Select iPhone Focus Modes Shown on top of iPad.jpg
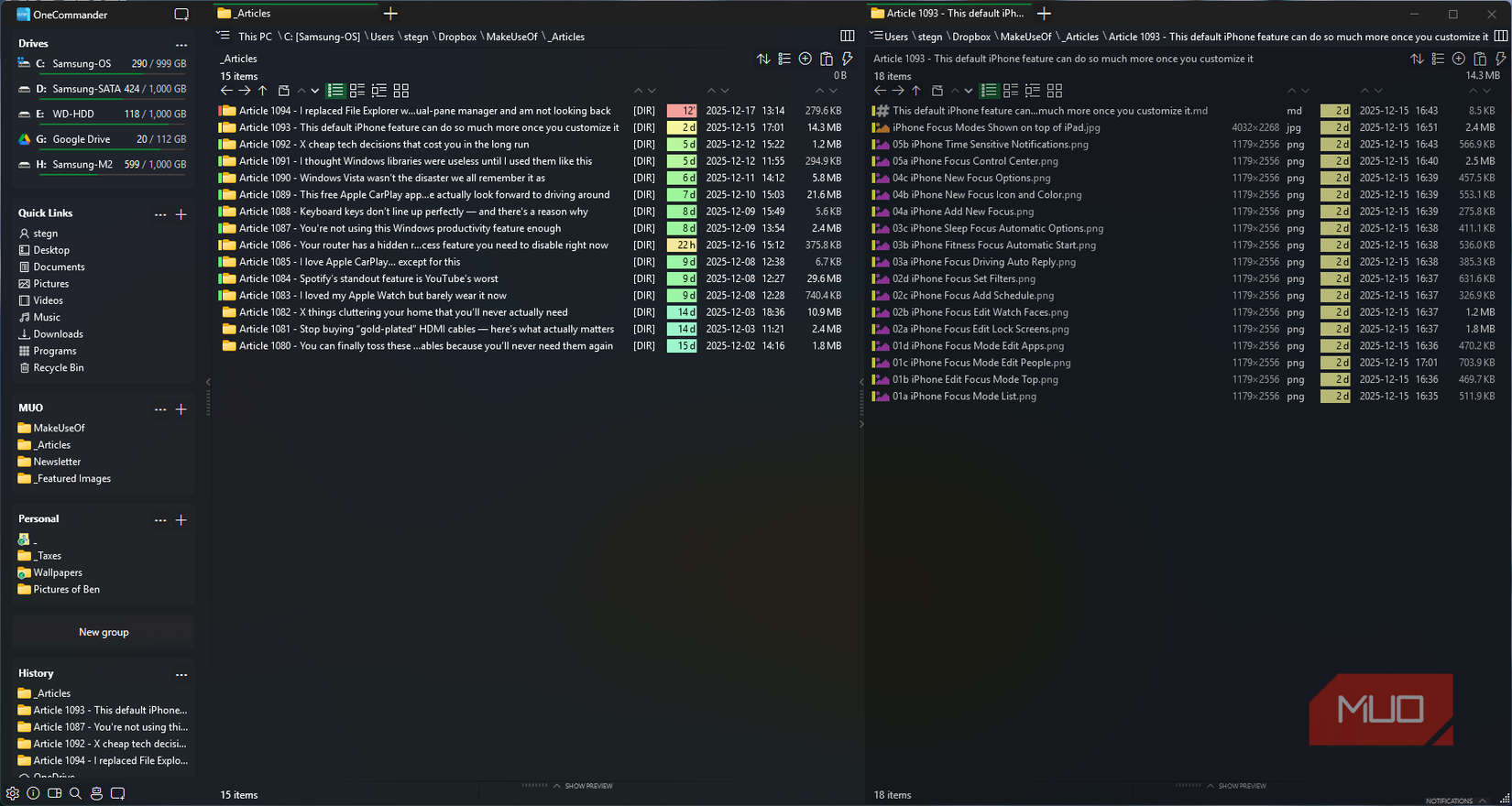The height and width of the screenshot is (806, 1512). [1186, 127]
